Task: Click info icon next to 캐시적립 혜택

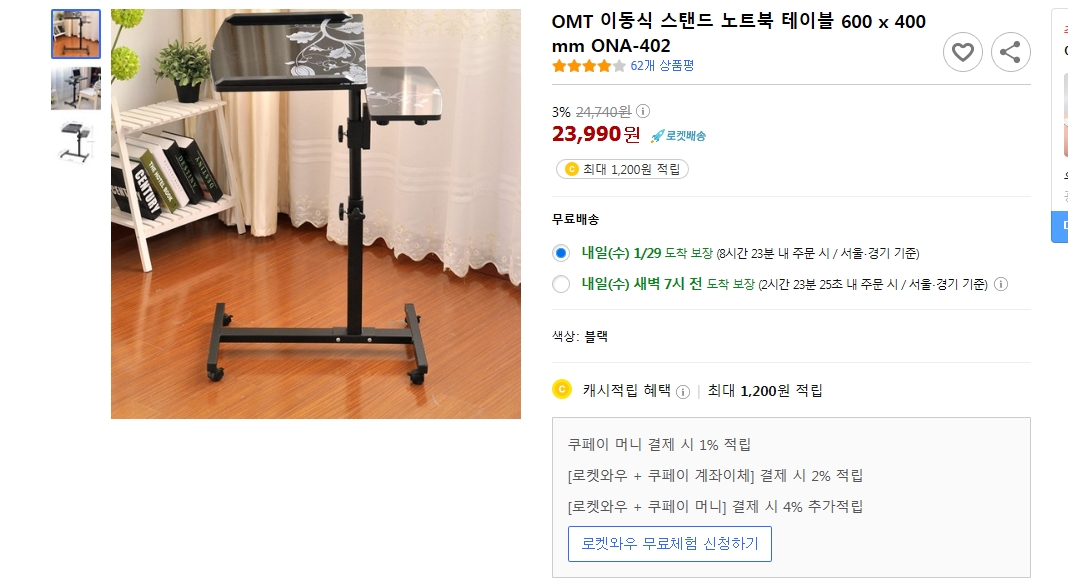Action: click(x=683, y=391)
